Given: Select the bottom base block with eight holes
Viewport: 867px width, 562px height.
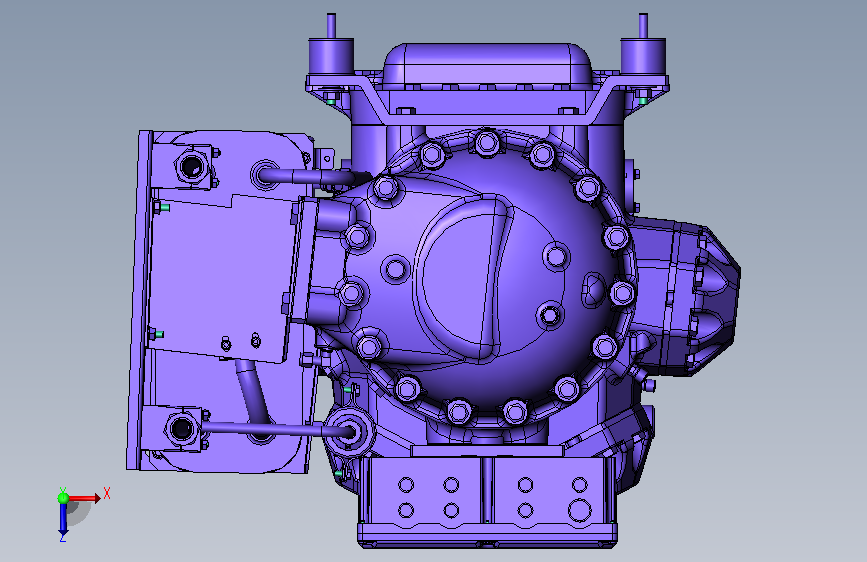Looking at the screenshot, I should 487,502.
